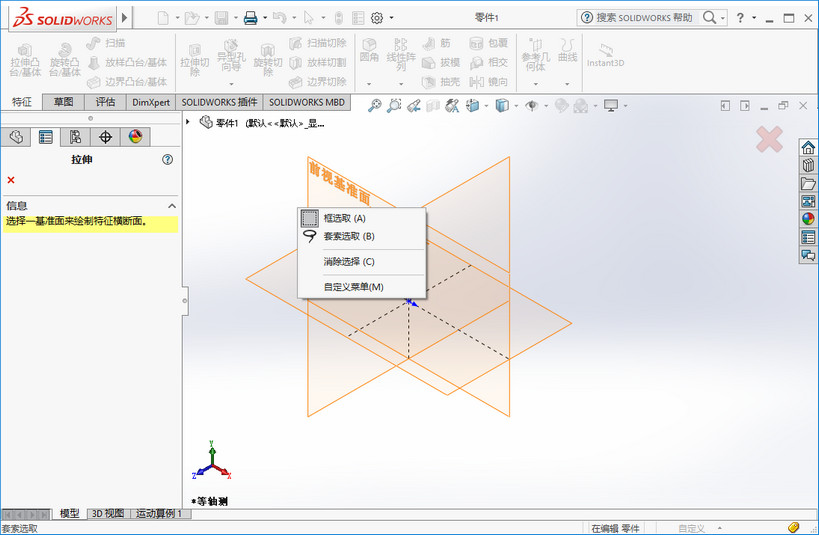Image resolution: width=819 pixels, height=535 pixels.
Task: Open the FeatureManager design tree tab
Action: (x=15, y=137)
